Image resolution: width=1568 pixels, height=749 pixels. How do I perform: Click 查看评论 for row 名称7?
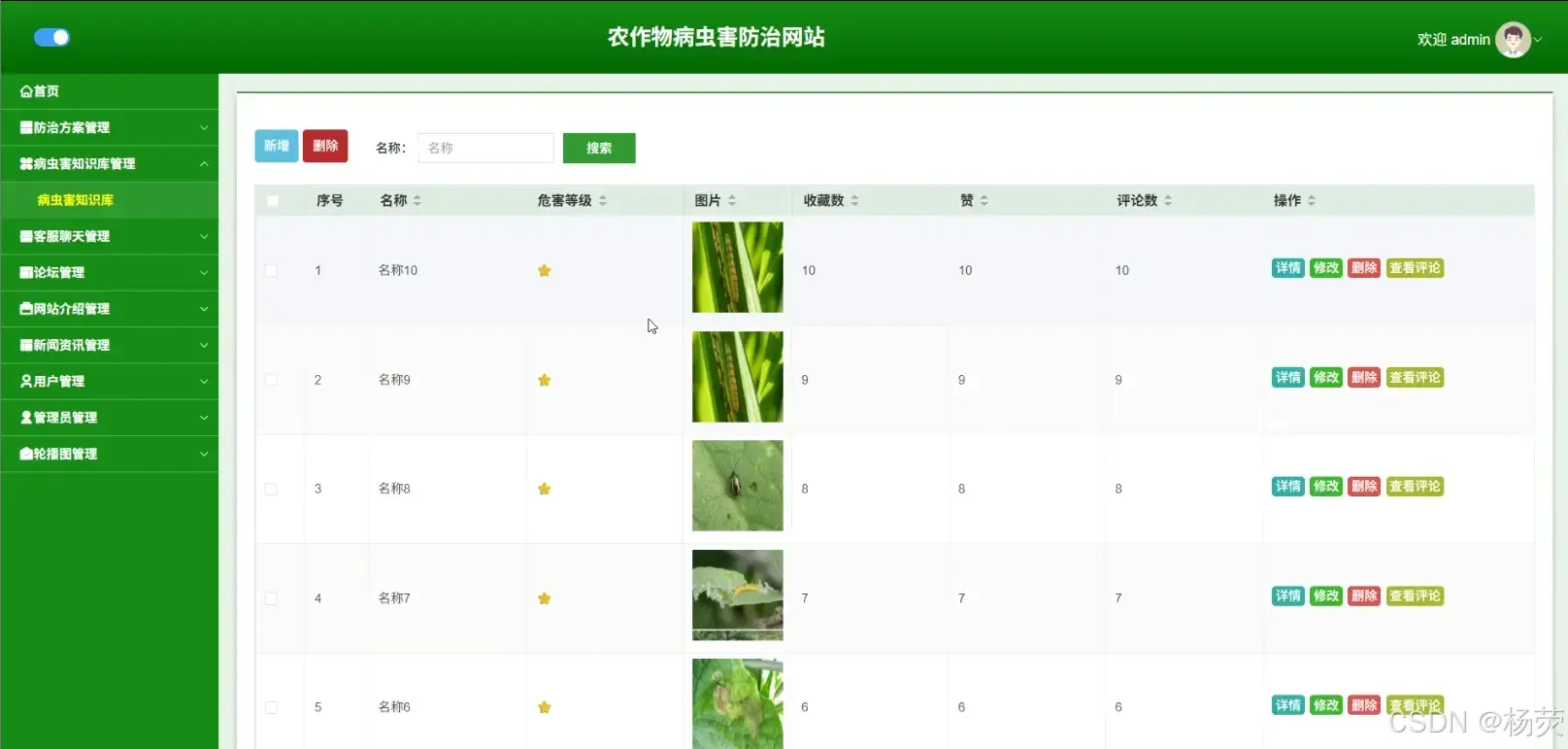pyautogui.click(x=1416, y=596)
